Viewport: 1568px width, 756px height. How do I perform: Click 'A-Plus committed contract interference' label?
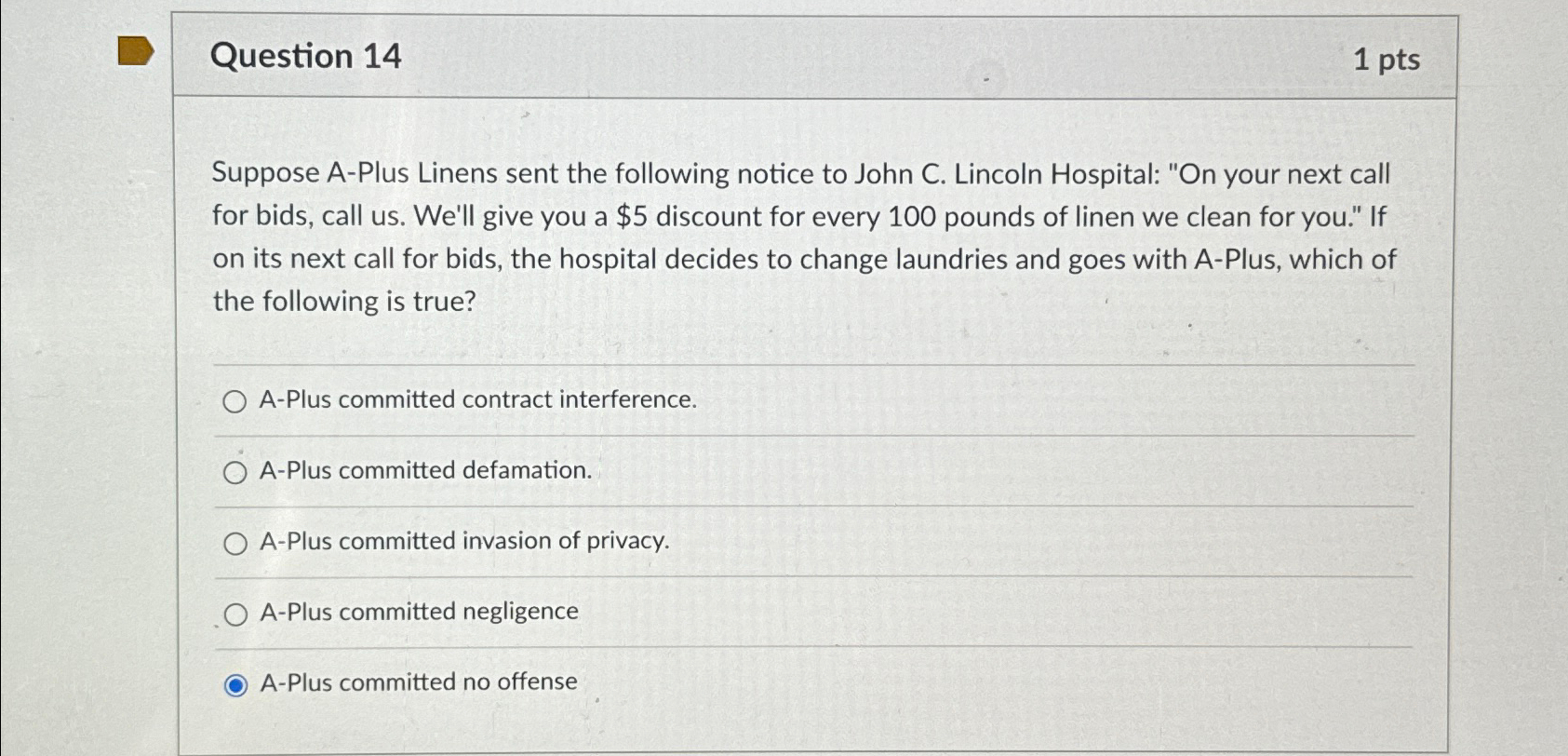476,400
